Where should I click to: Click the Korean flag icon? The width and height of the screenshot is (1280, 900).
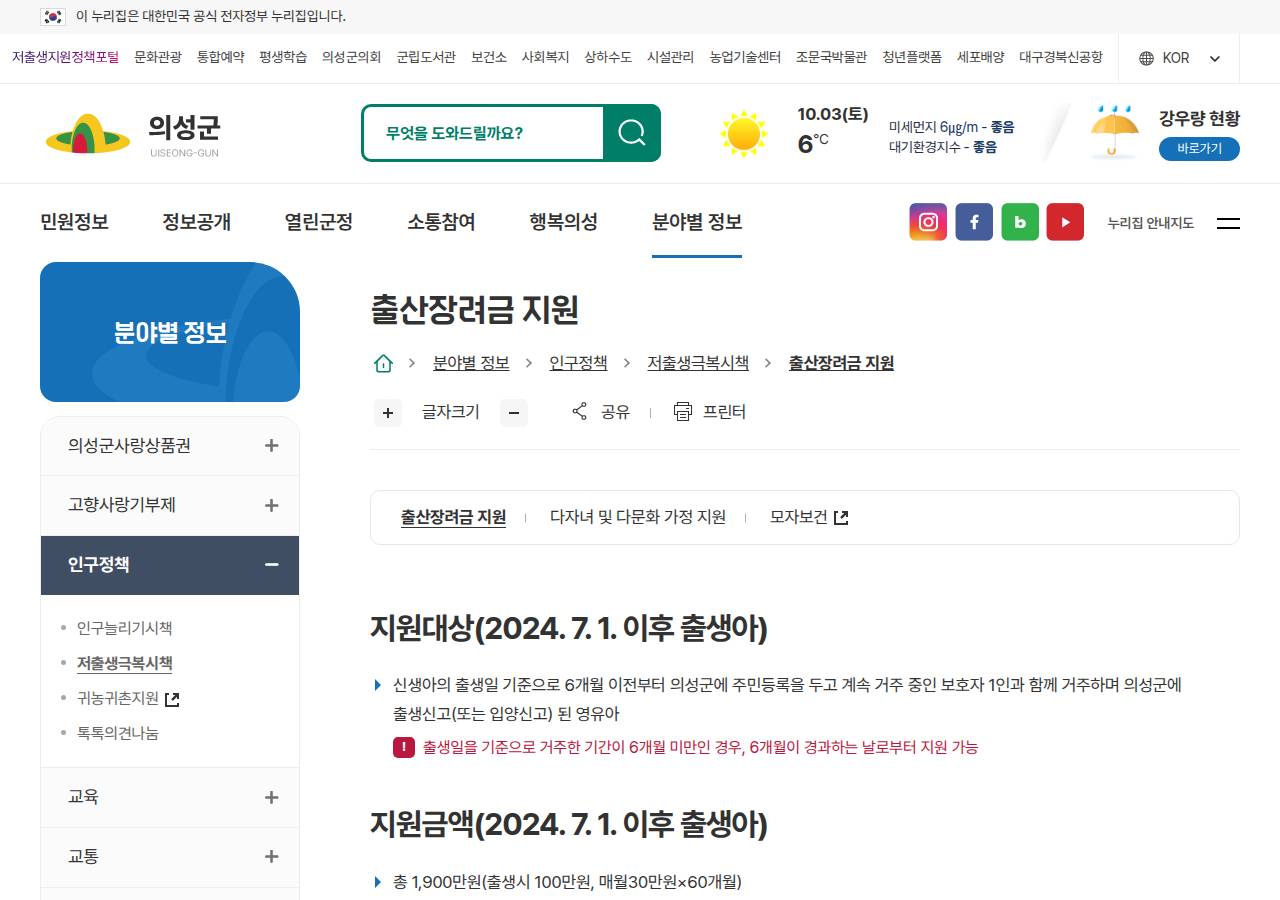[x=53, y=16]
